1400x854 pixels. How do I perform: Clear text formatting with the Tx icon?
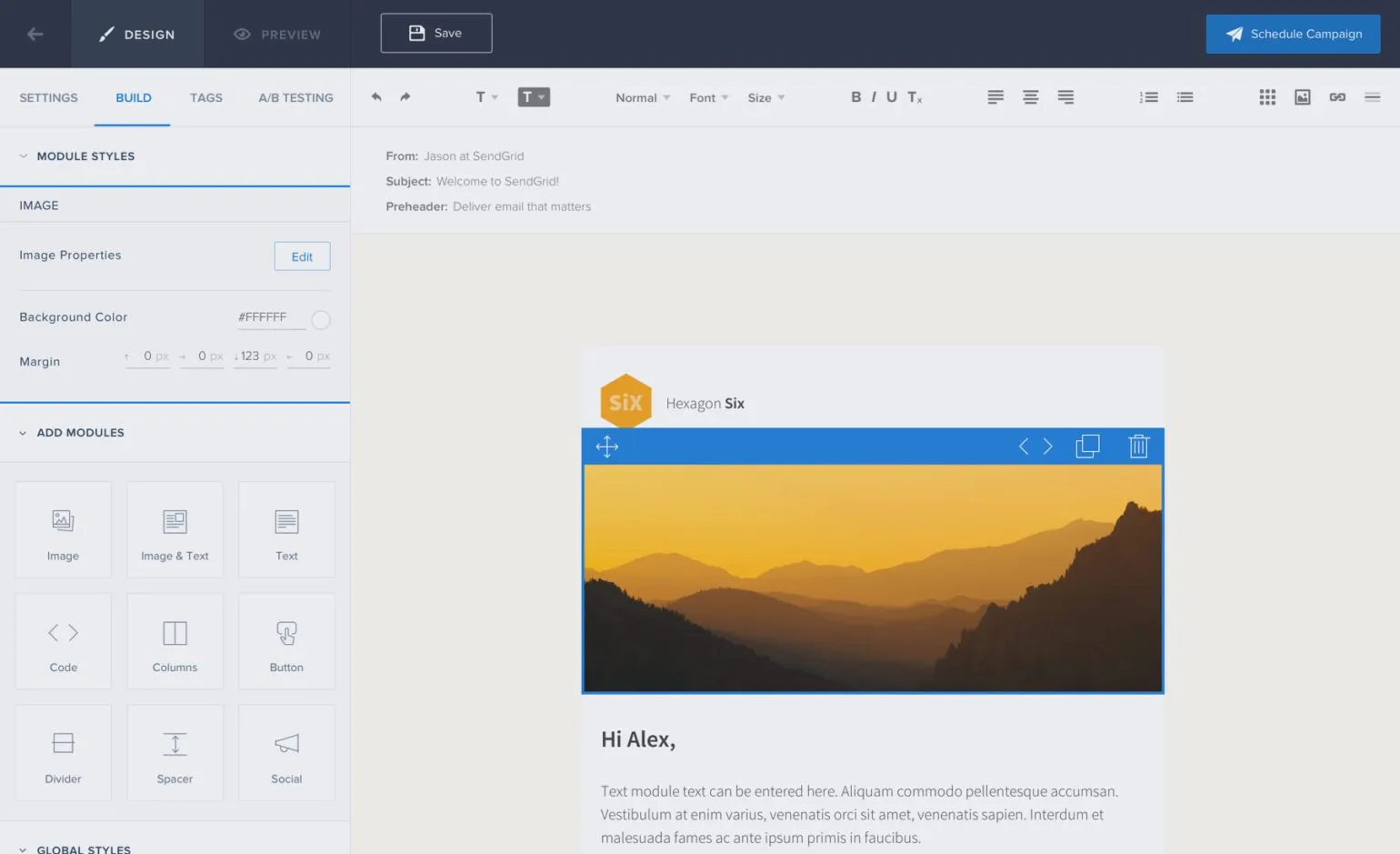913,96
